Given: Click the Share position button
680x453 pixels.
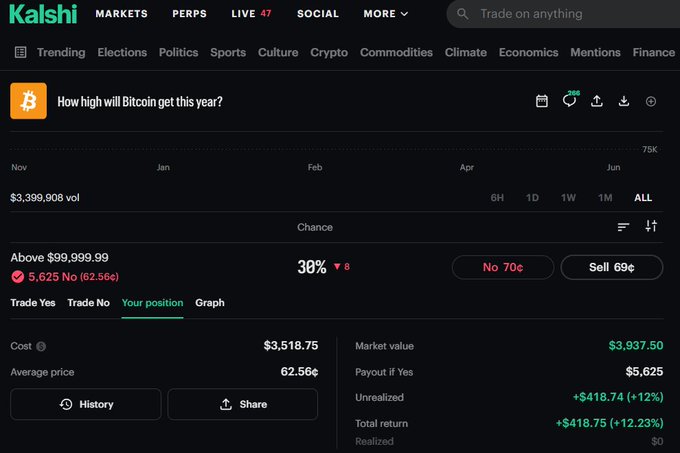Looking at the screenshot, I should point(243,404).
